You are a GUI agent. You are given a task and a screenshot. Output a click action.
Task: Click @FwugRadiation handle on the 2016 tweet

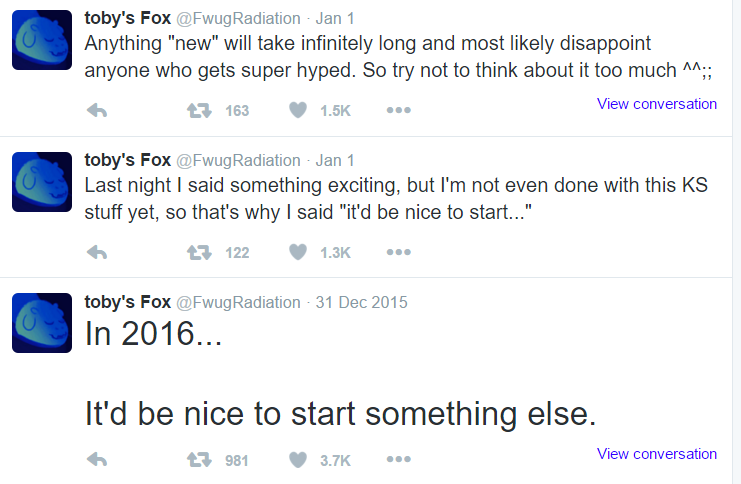pos(239,302)
